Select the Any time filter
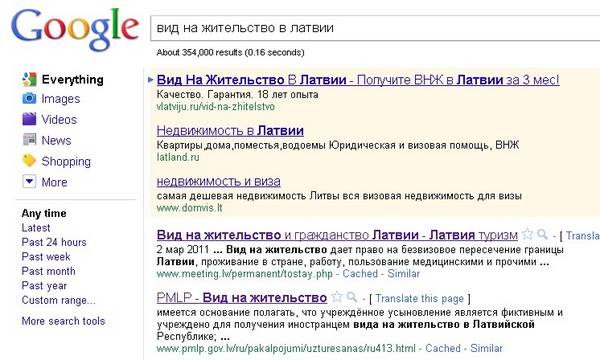Screen dimensions: 600x360 pos(44,213)
